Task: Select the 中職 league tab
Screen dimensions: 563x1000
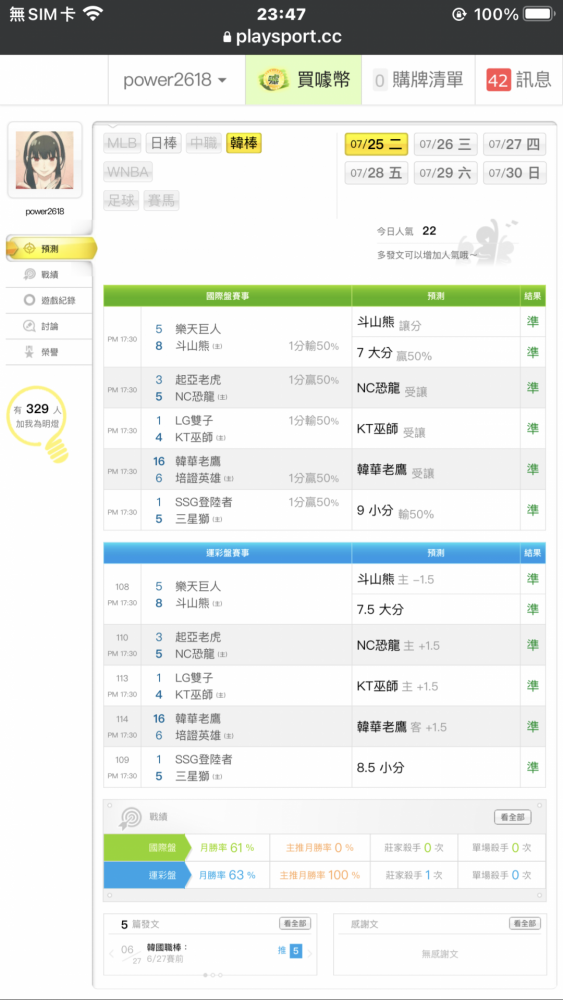Action: 204,143
